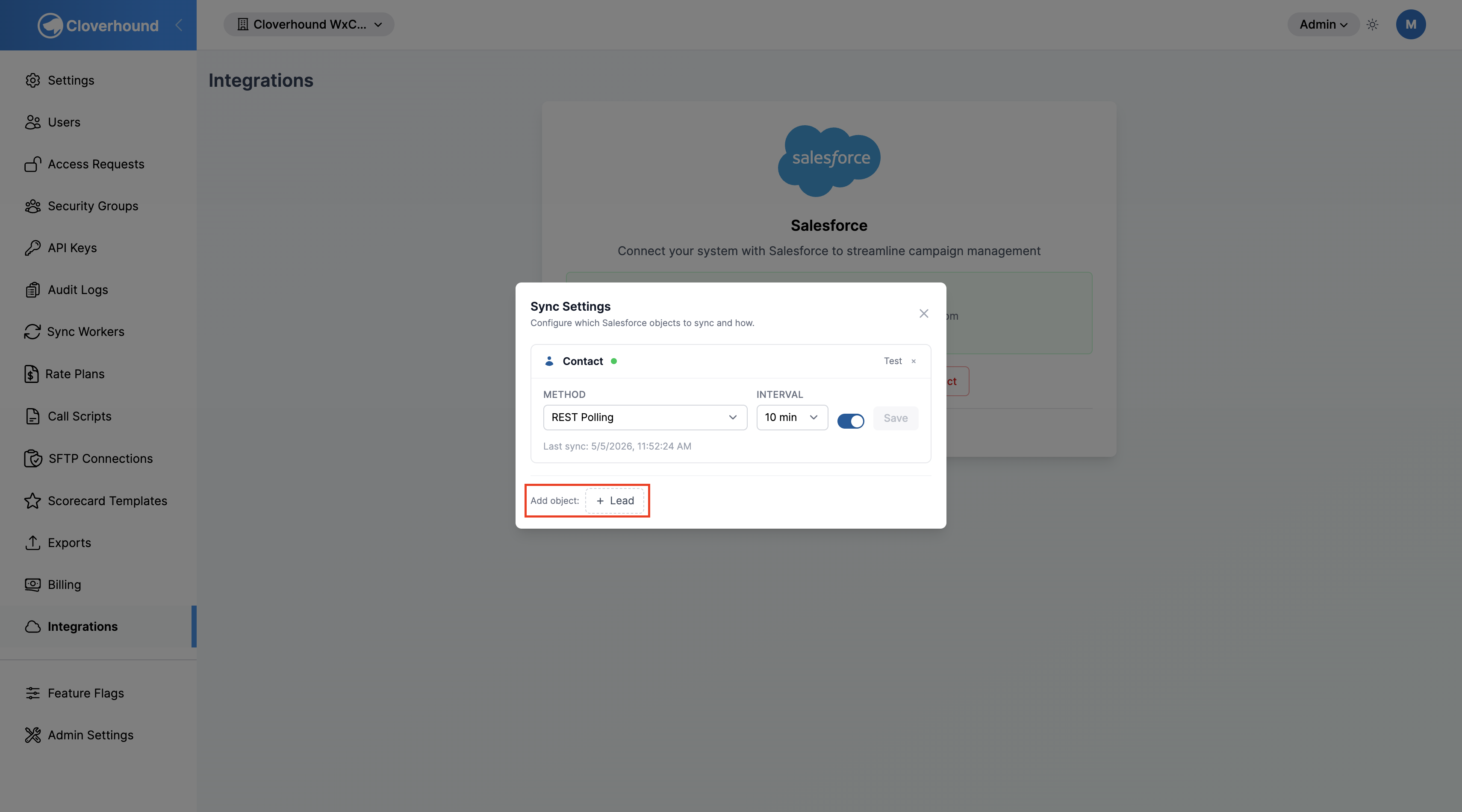Remove the Contact object with small x

point(914,362)
